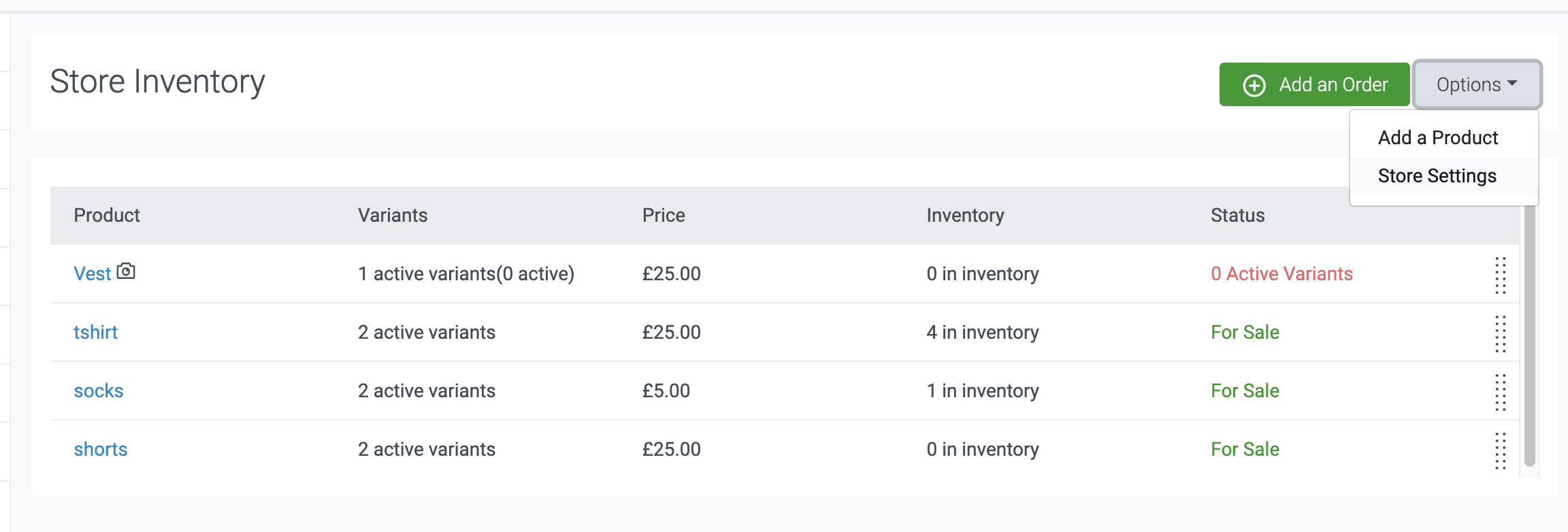The width and height of the screenshot is (1568, 532).
Task: Select Add a Product menu entry
Action: [x=1437, y=137]
